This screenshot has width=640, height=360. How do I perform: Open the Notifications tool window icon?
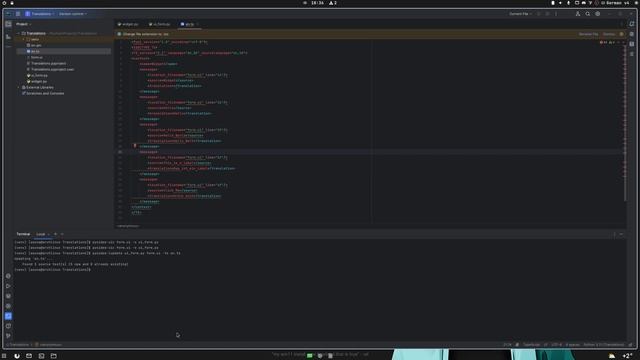pos(632,24)
